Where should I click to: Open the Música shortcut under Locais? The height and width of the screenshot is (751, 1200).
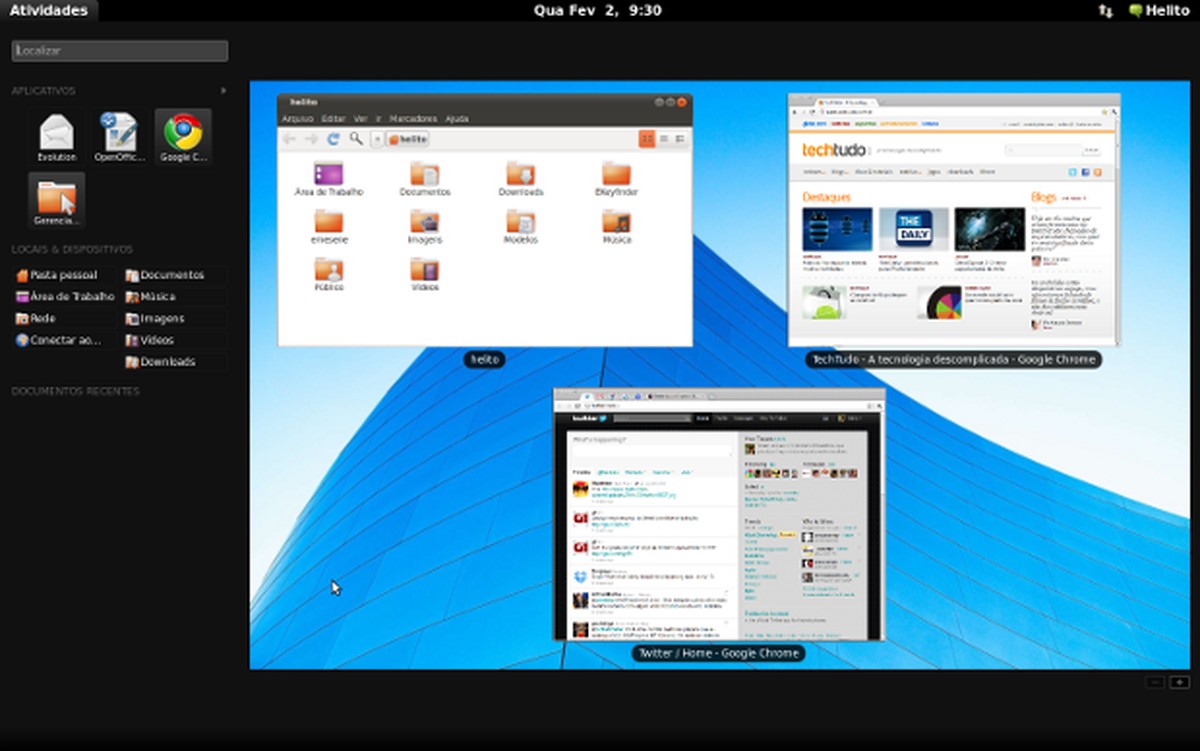(155, 296)
